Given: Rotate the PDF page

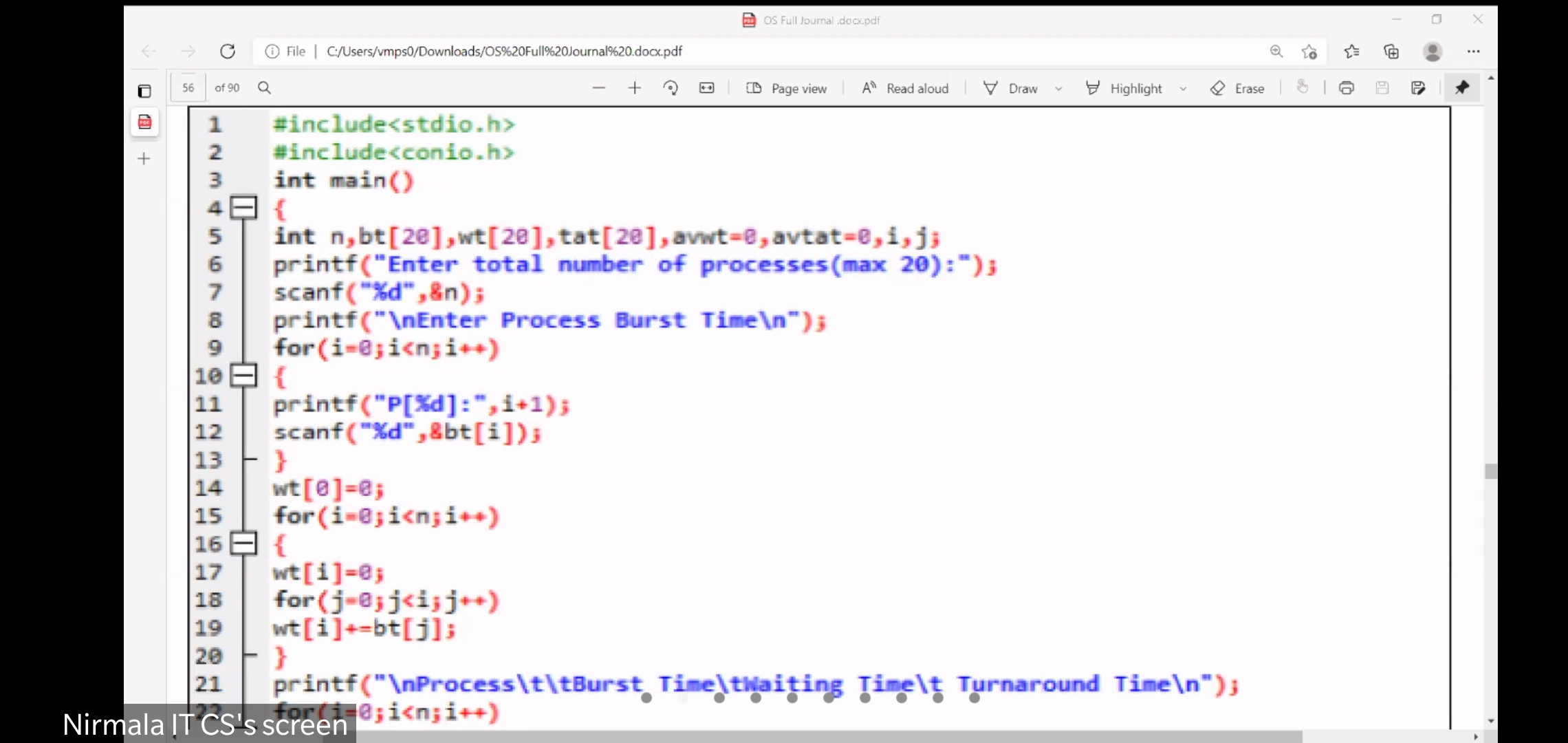Looking at the screenshot, I should [x=671, y=88].
